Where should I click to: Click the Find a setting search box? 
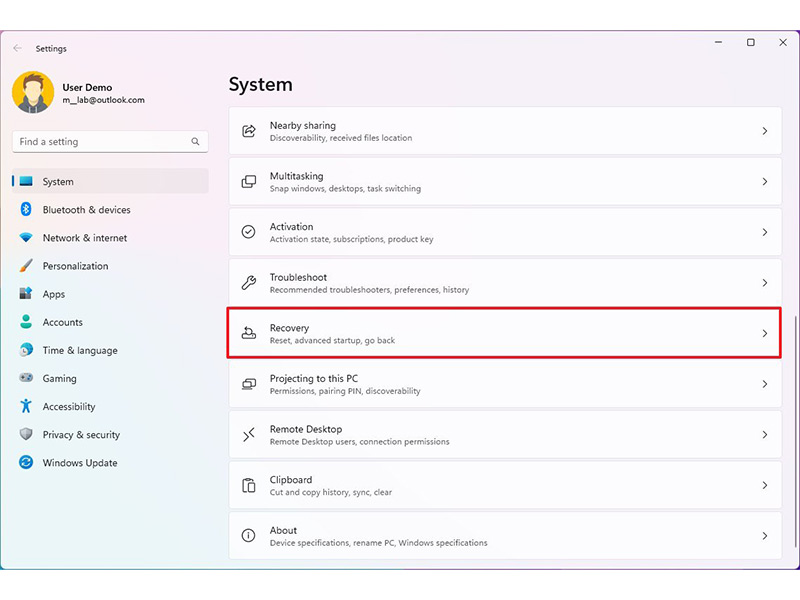(x=110, y=142)
